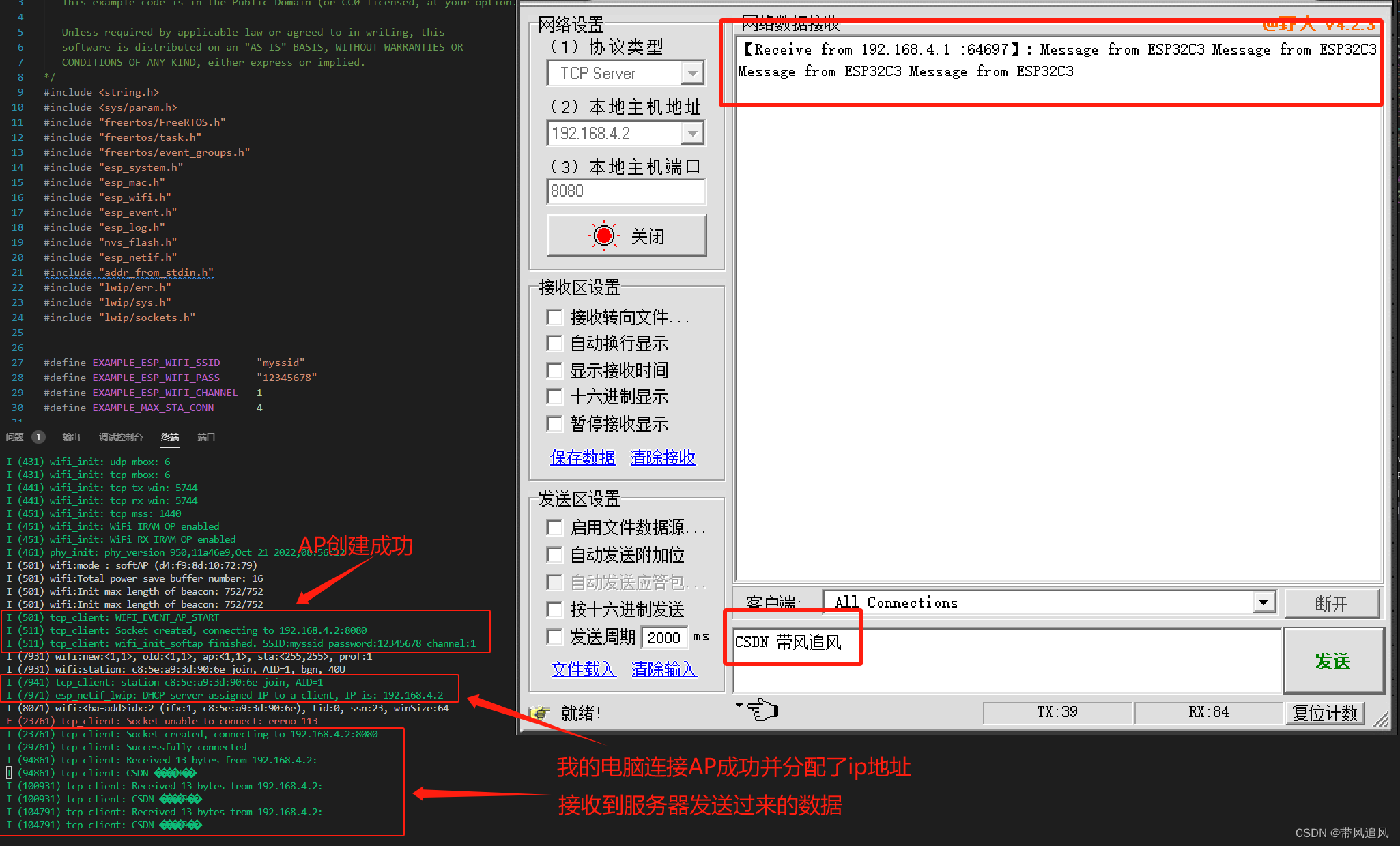The width and height of the screenshot is (1400, 846).
Task: Check 按十六进制发送 option
Action: pos(555,609)
